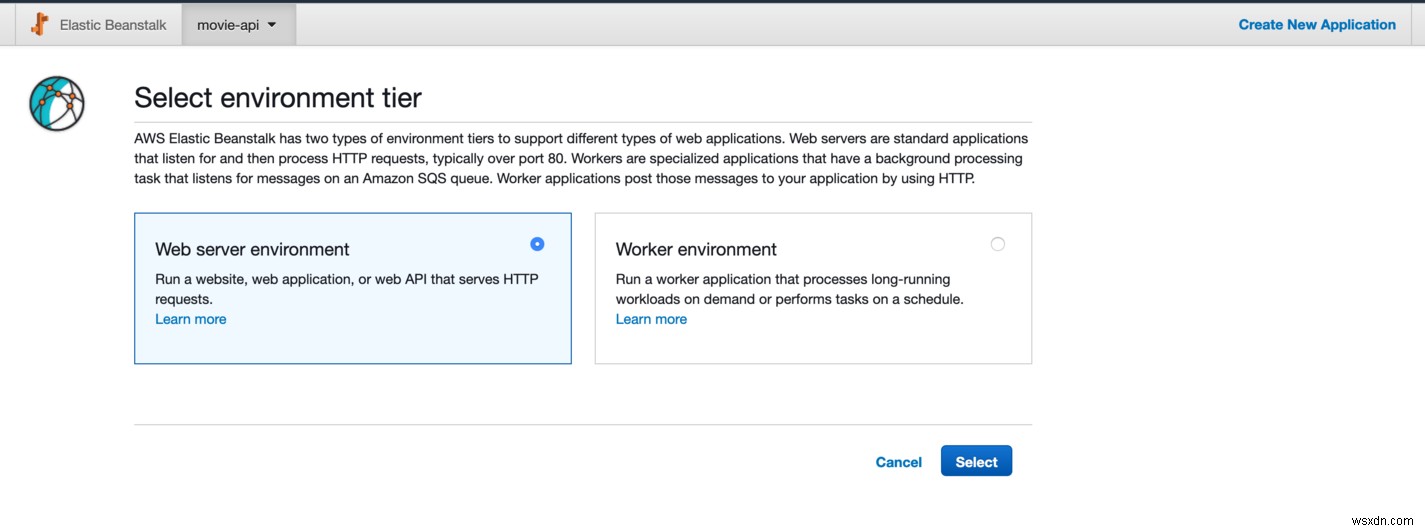Click the Web server environment card title
Screen dimensions: 1425x531
point(252,249)
